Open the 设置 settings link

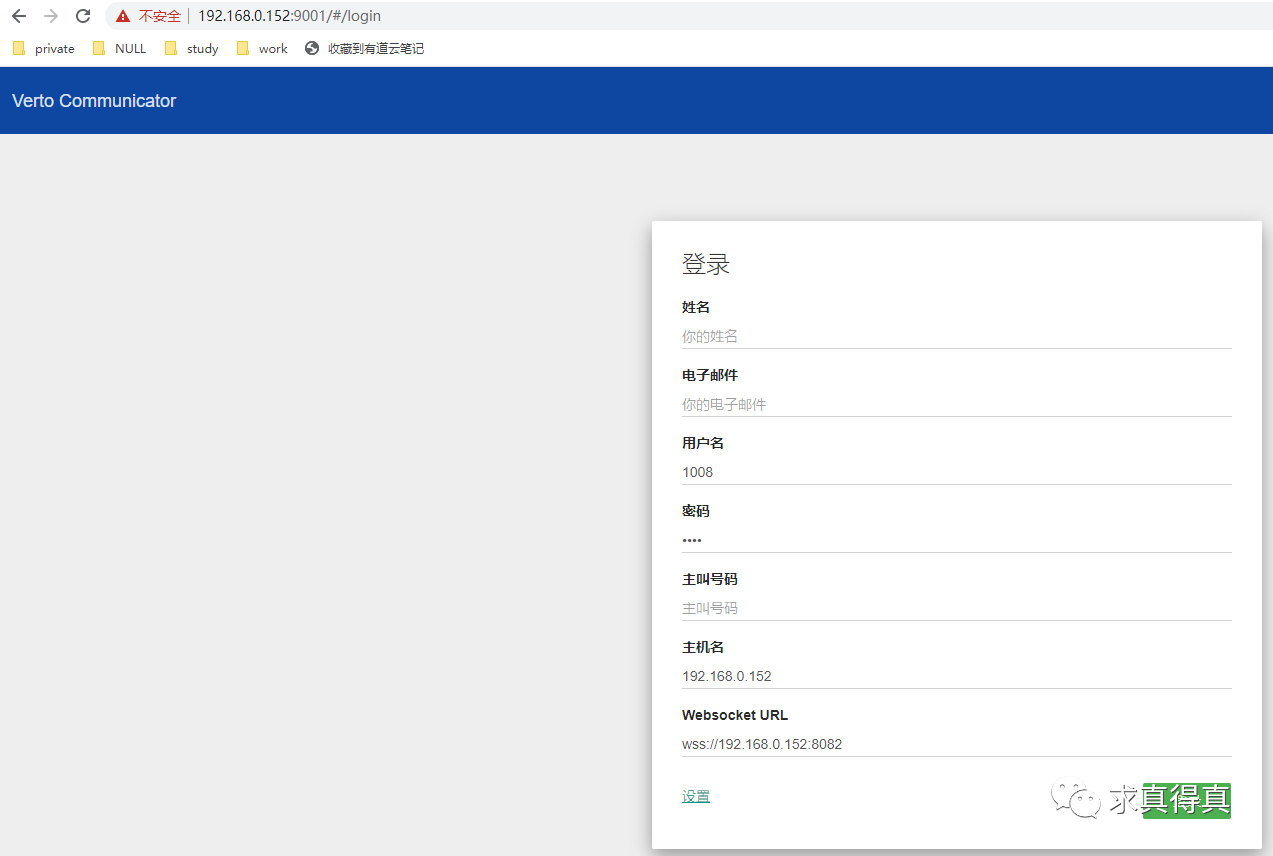(696, 797)
